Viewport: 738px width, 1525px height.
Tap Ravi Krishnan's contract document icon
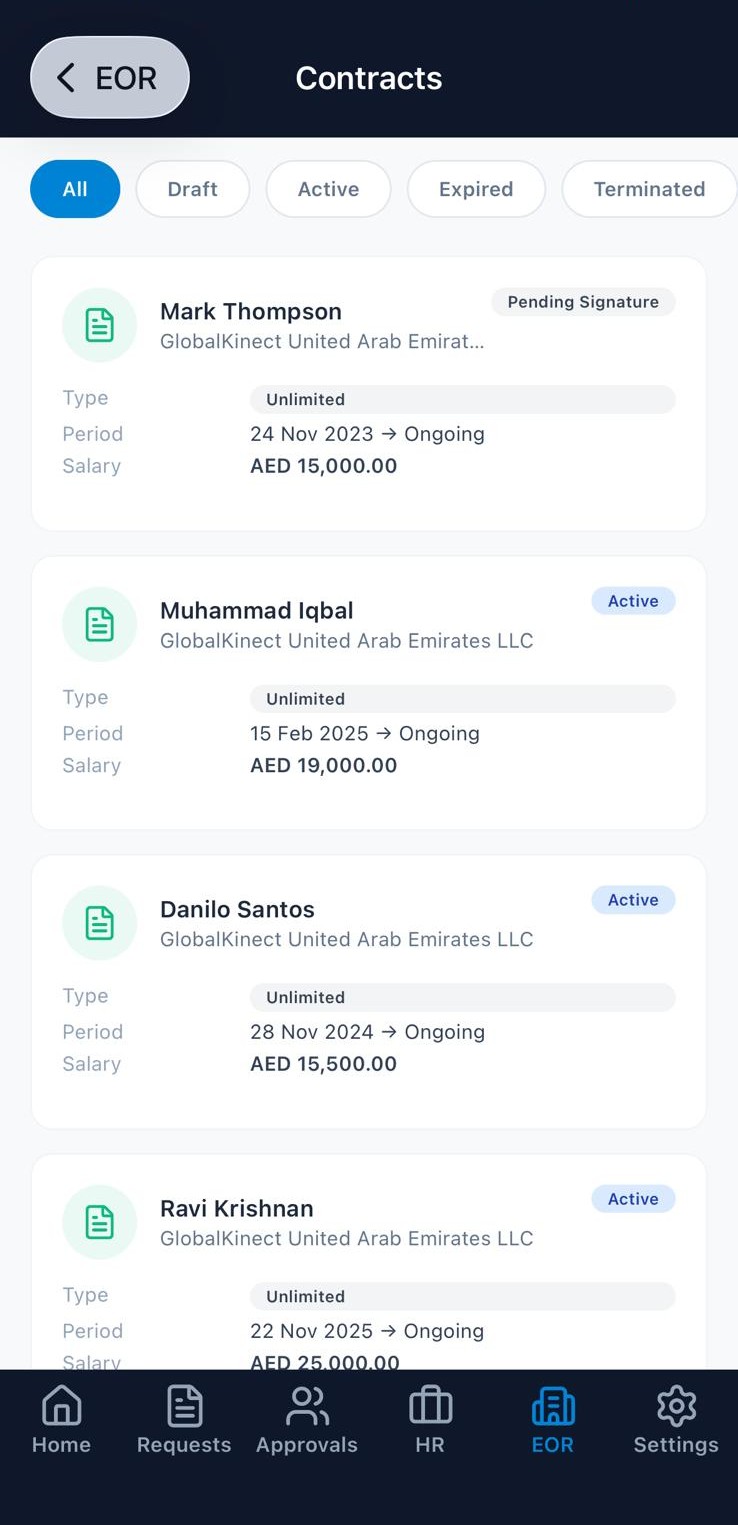tap(99, 1222)
